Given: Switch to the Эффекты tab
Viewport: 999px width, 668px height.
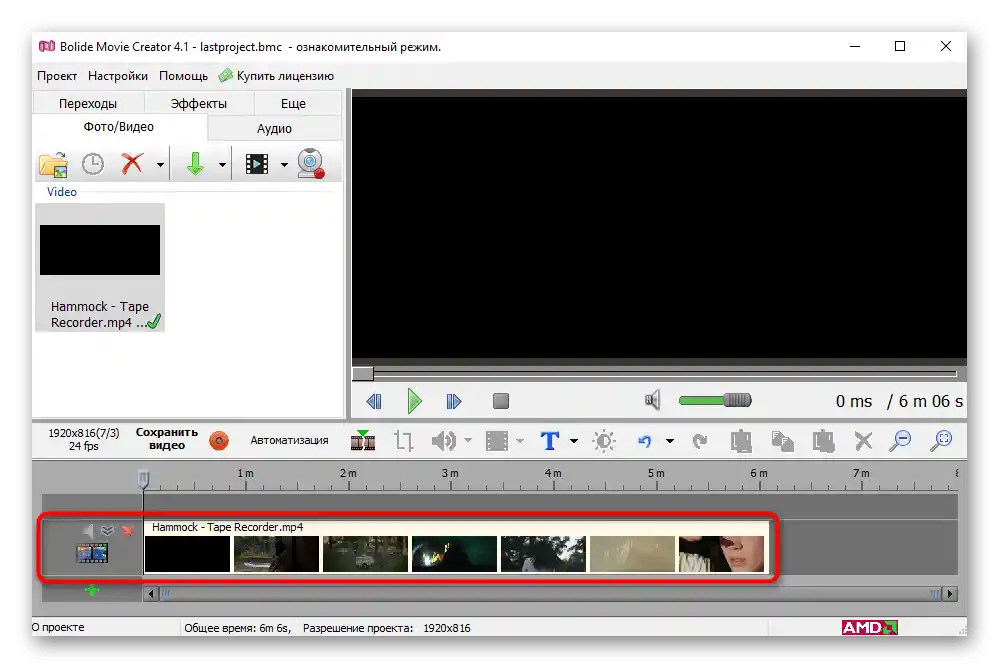Looking at the screenshot, I should point(198,103).
